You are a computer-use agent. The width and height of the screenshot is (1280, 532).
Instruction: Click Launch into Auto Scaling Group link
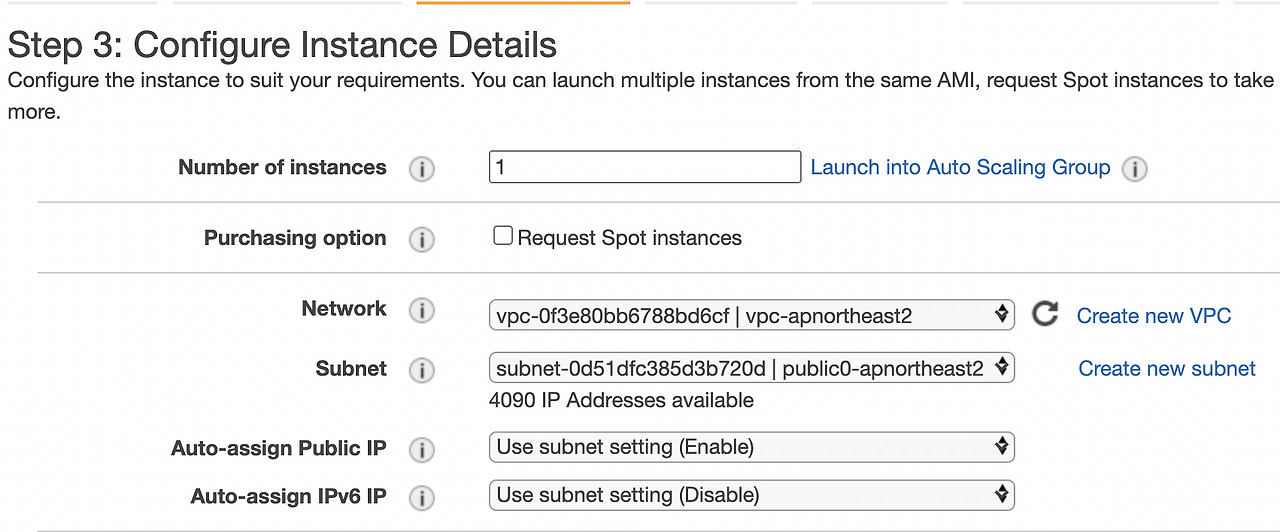[x=960, y=167]
